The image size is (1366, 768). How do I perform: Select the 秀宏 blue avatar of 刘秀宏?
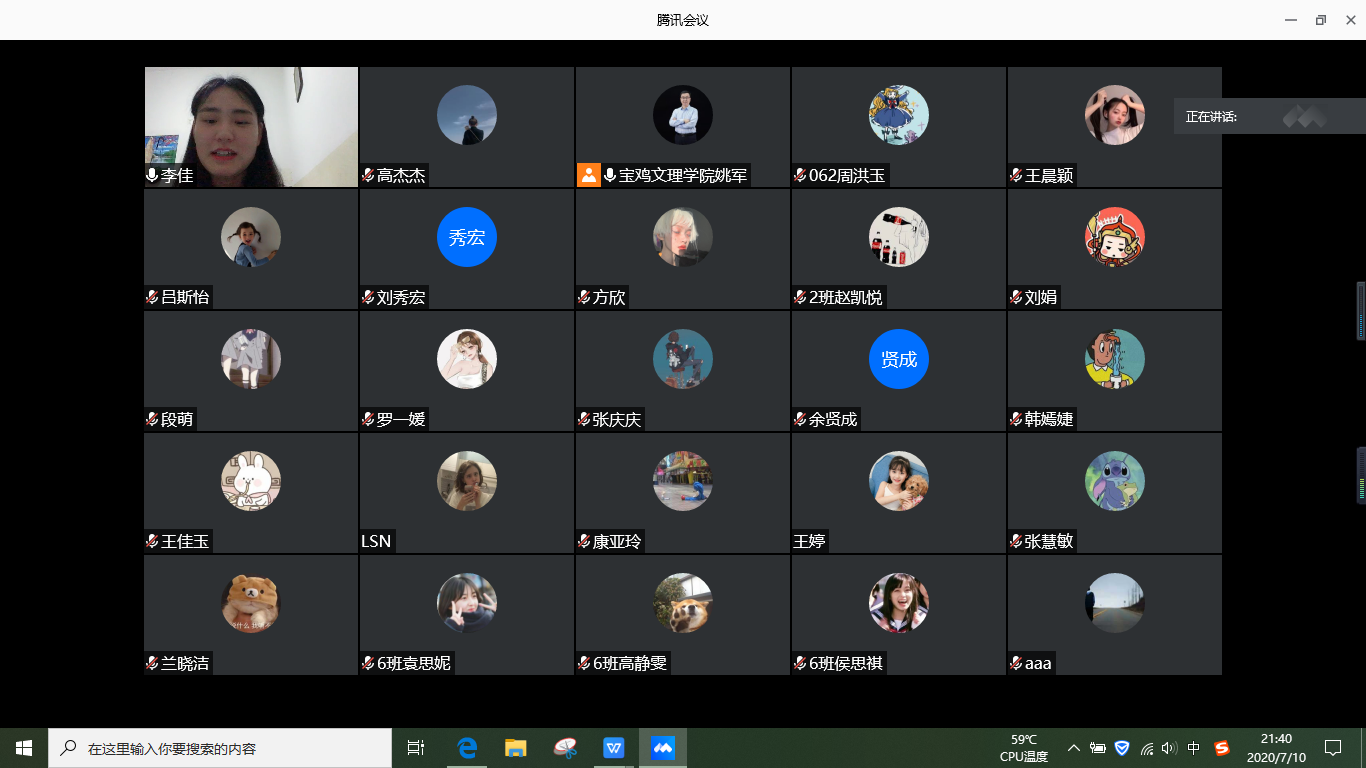point(467,237)
